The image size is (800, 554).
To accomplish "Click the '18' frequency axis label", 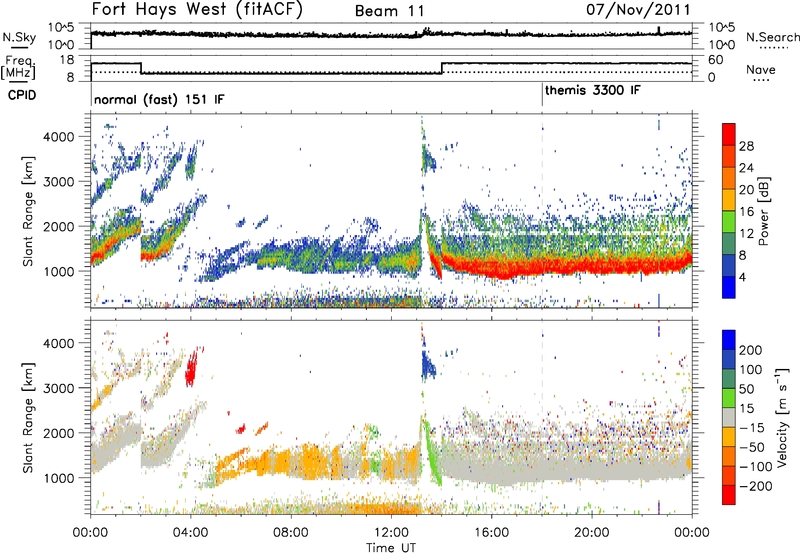I will pyautogui.click(x=67, y=60).
